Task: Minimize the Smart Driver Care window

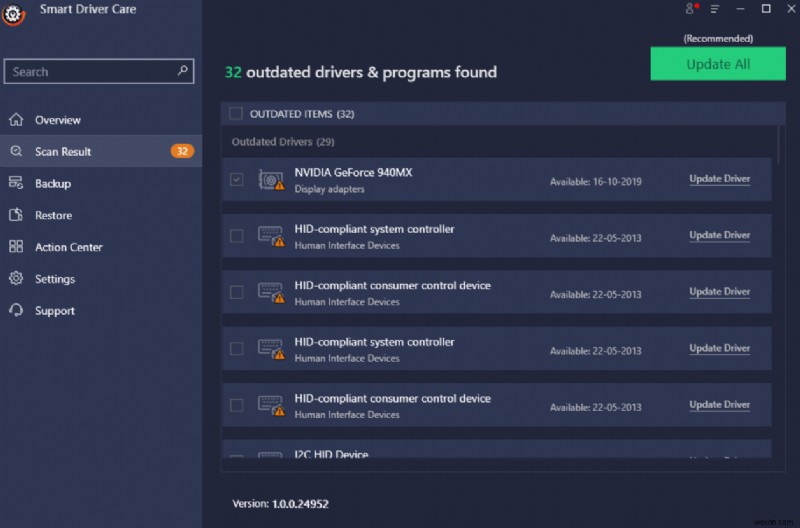Action: (x=740, y=9)
